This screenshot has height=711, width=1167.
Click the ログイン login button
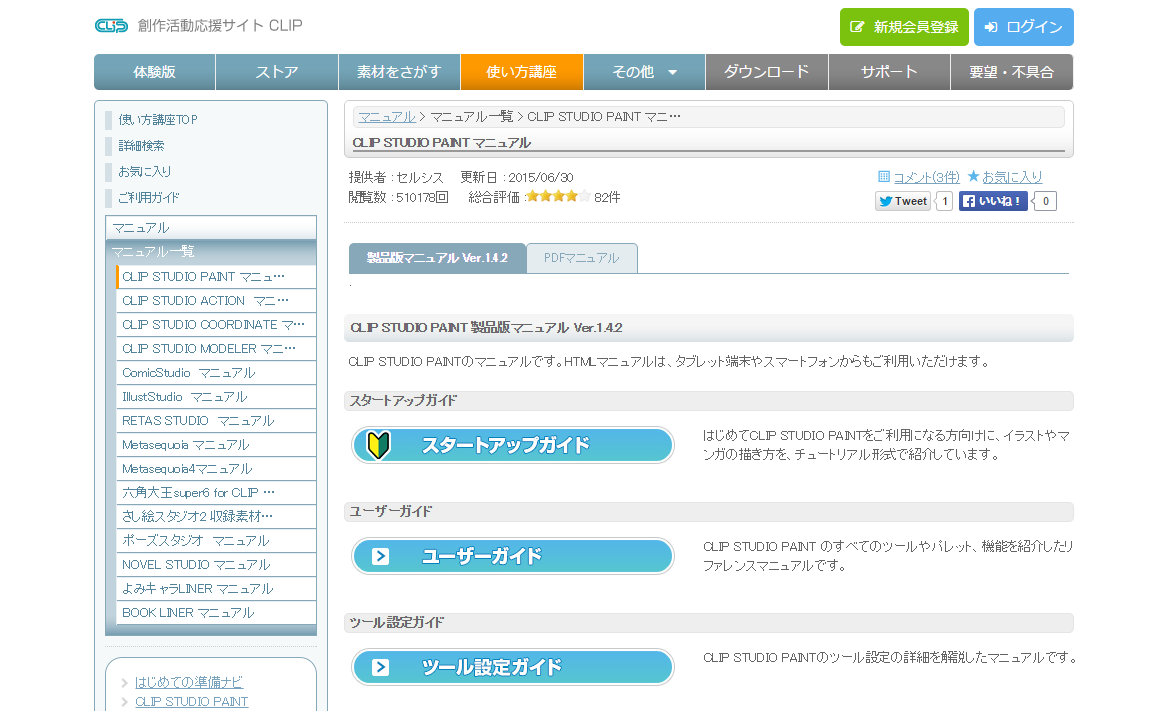pos(1023,27)
